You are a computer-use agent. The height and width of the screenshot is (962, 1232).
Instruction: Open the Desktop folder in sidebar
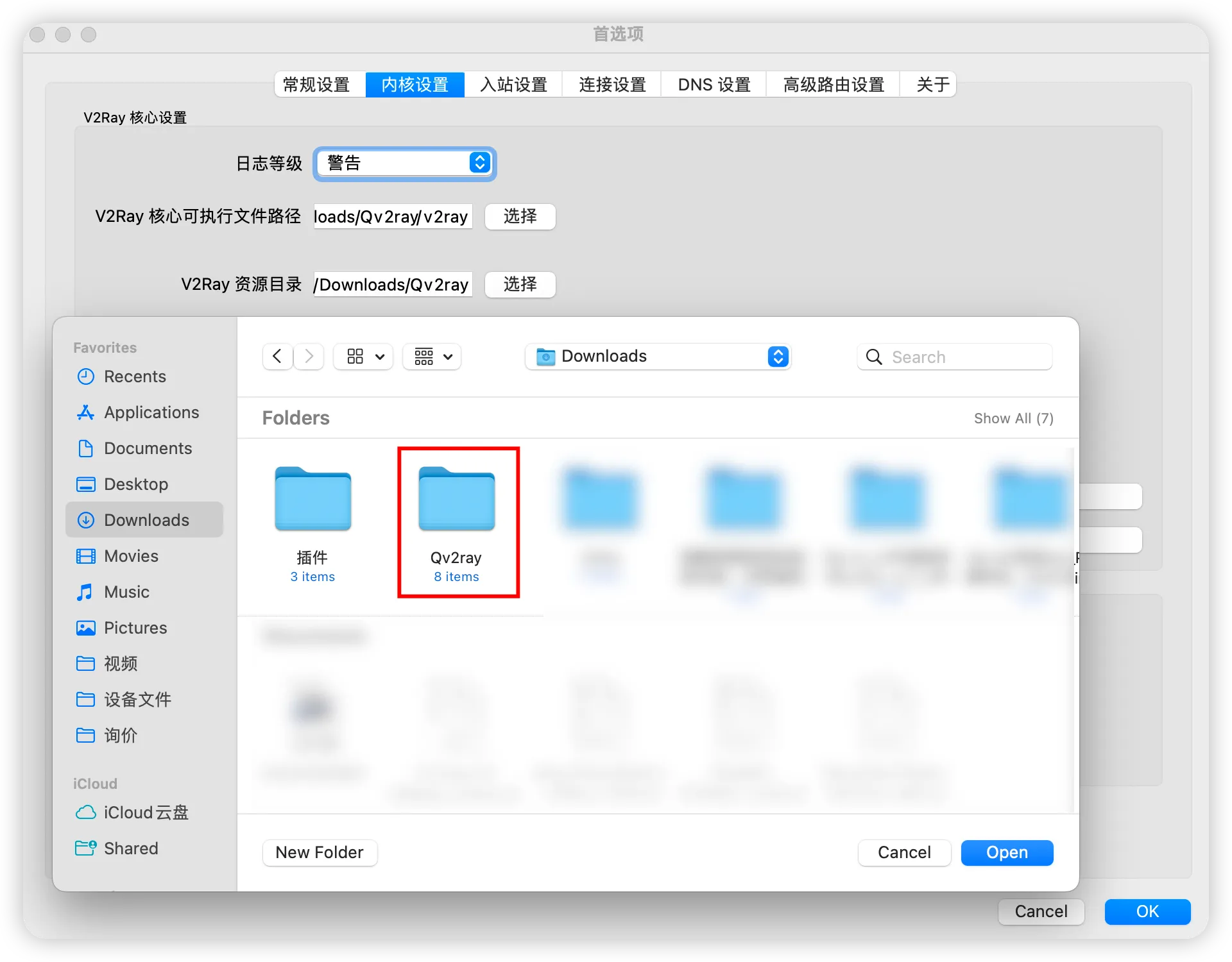click(135, 484)
